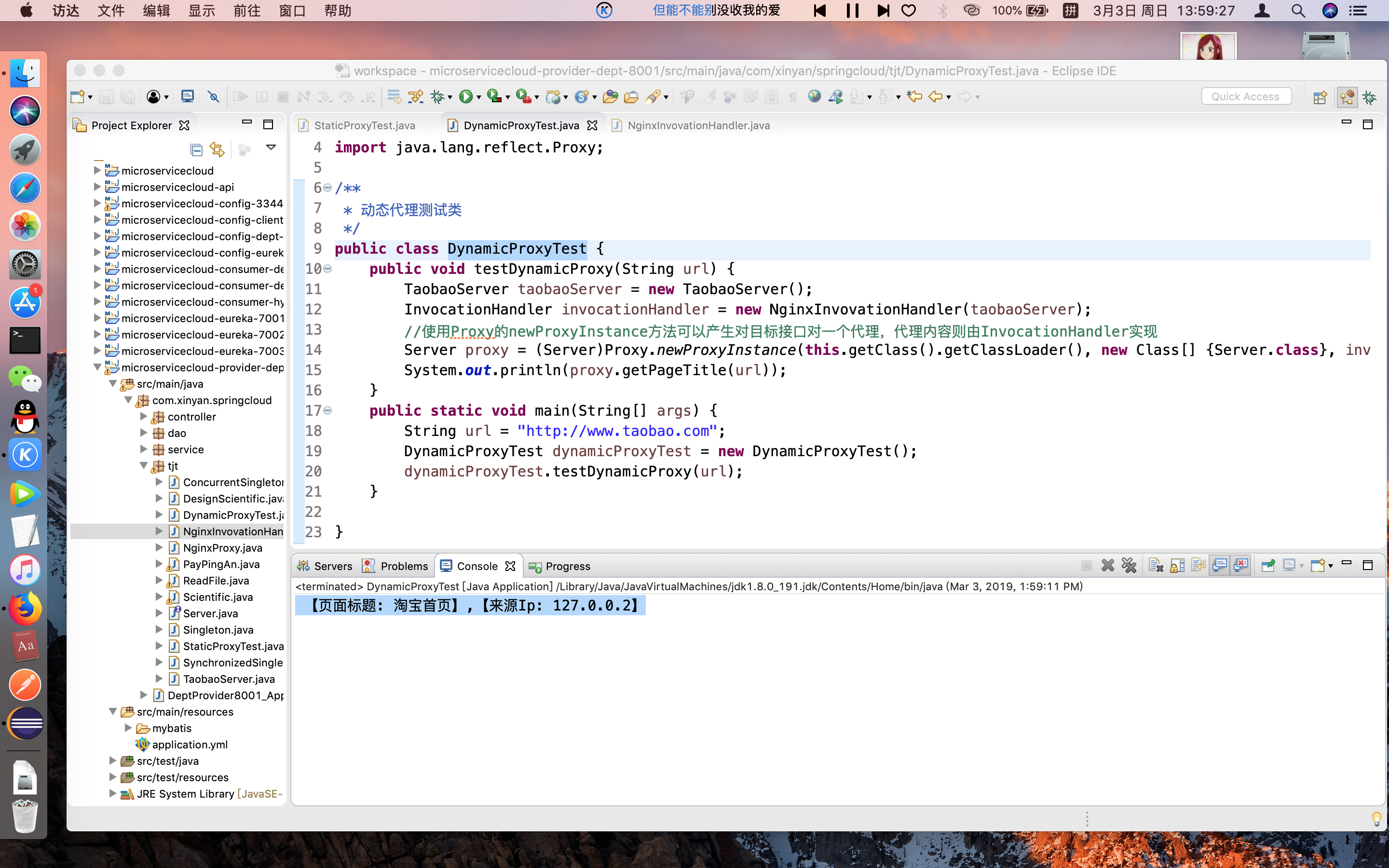This screenshot has height=868, width=1389.
Task: Click Remove All Terminated Launches double-X icon
Action: [x=1129, y=566]
